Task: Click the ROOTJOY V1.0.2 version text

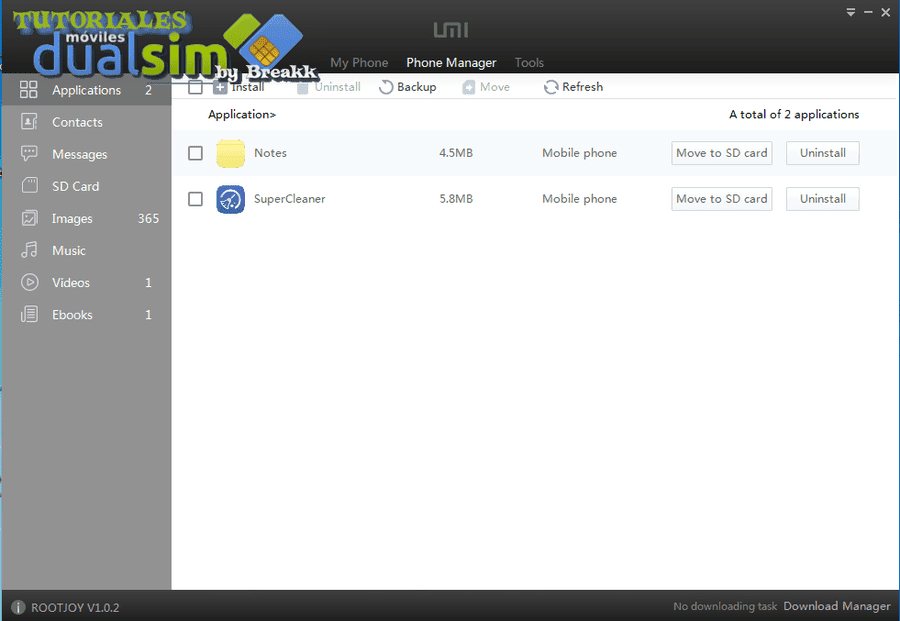Action: click(x=75, y=608)
